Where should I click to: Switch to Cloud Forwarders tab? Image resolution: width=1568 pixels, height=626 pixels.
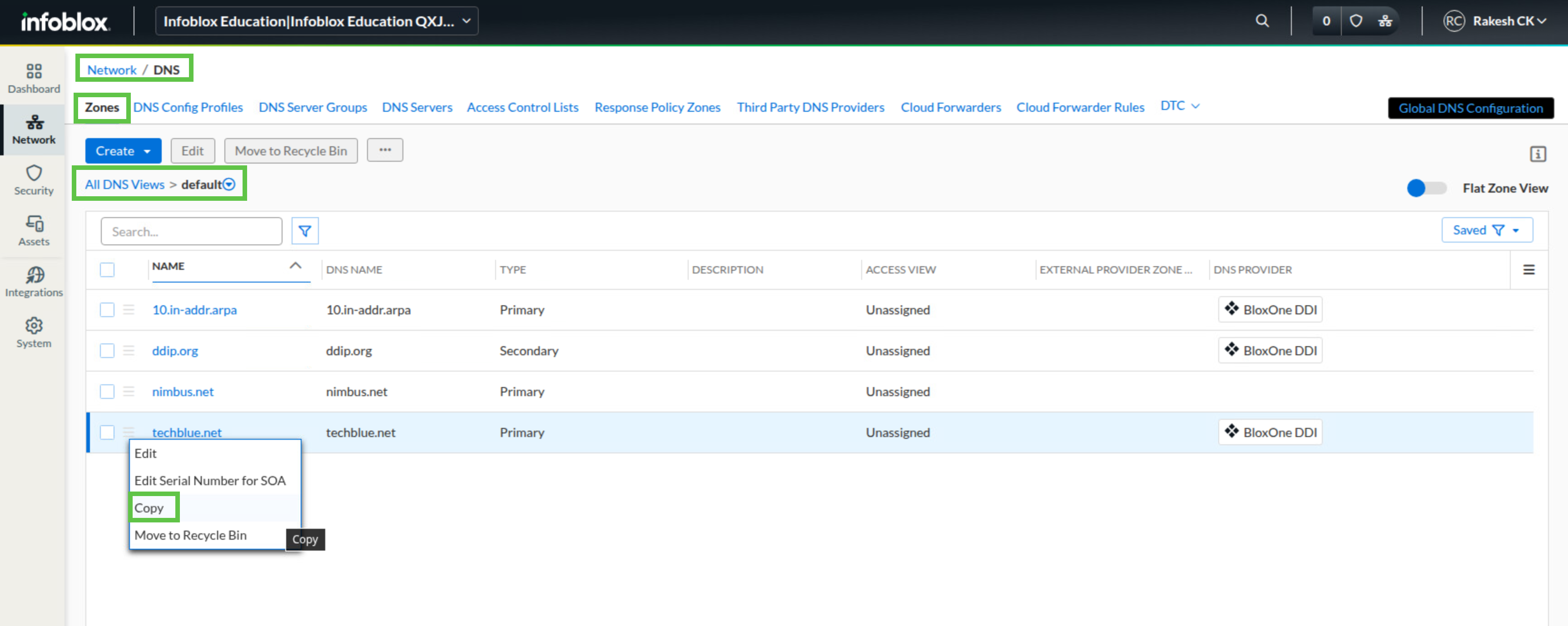click(x=950, y=107)
